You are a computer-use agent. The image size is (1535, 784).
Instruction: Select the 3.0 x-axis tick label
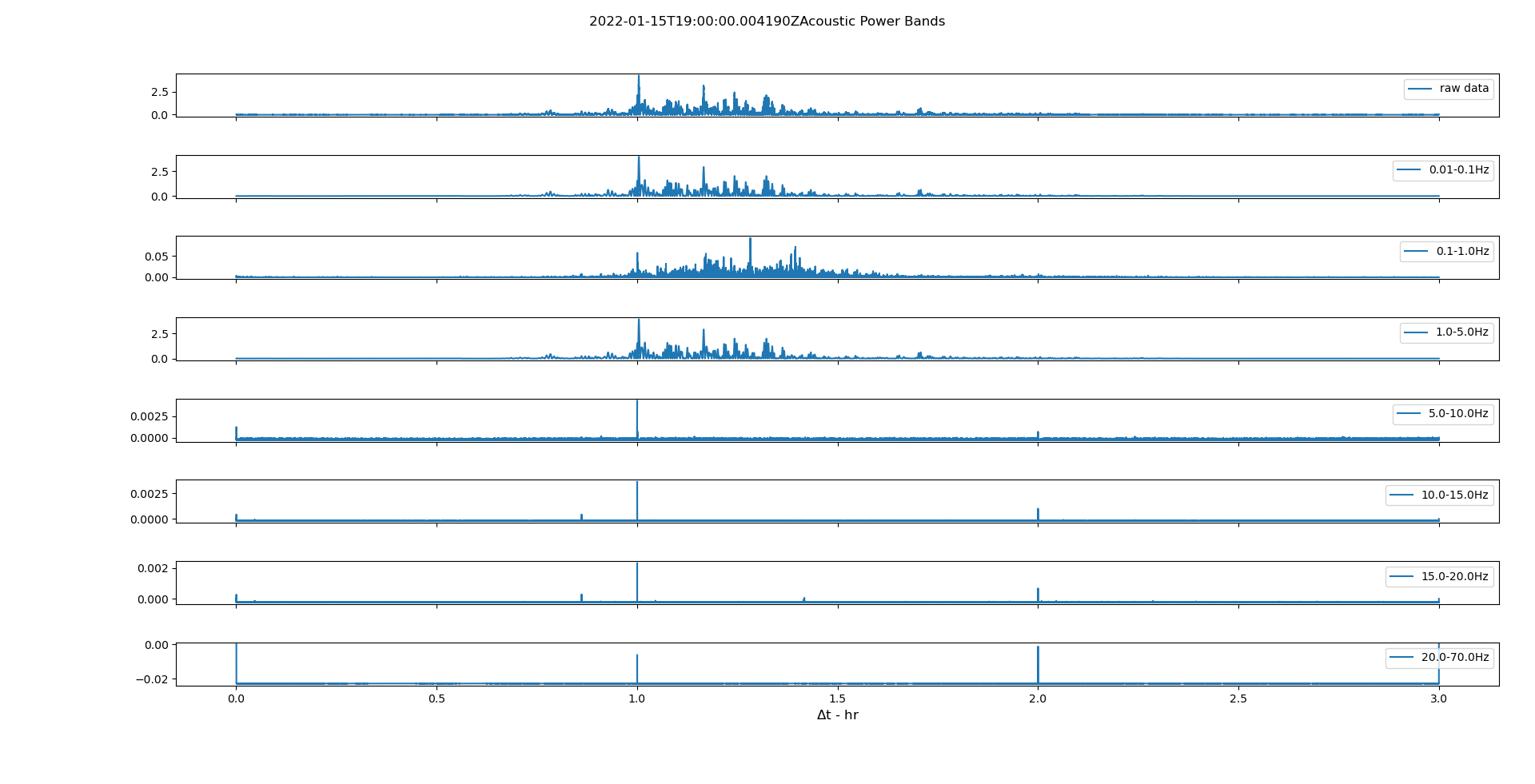coord(1439,698)
